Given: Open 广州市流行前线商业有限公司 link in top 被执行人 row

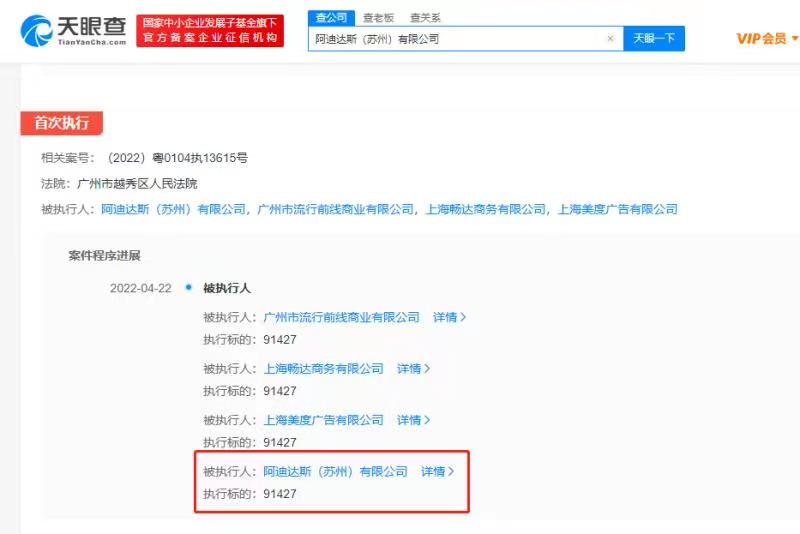Looking at the screenshot, I should (x=336, y=209).
